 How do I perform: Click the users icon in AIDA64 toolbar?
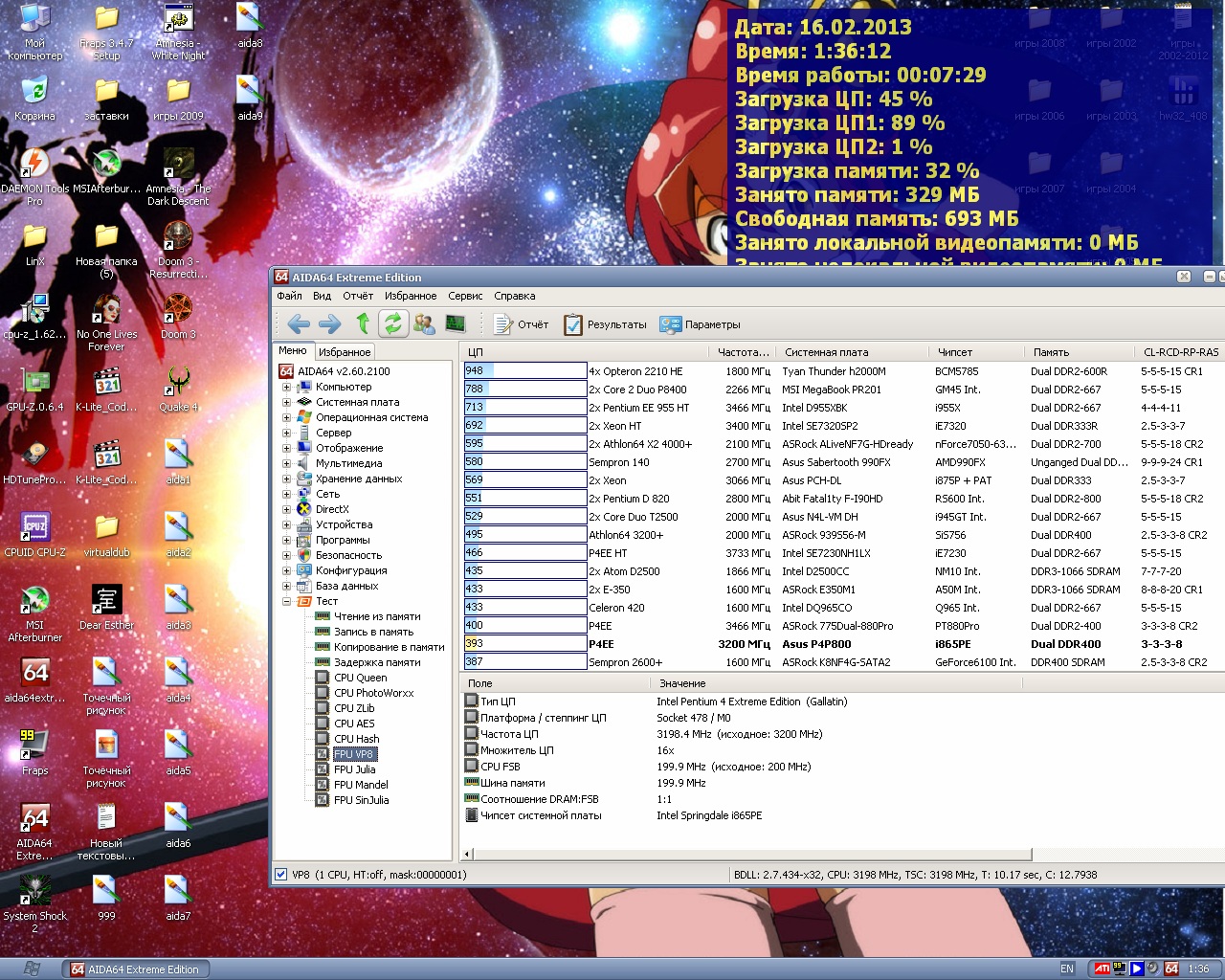424,323
